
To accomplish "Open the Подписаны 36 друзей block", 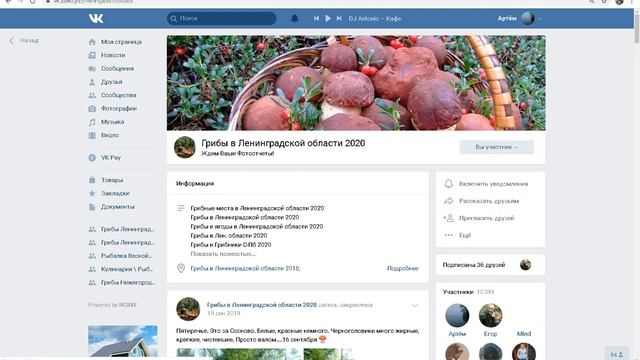I will pyautogui.click(x=490, y=265).
